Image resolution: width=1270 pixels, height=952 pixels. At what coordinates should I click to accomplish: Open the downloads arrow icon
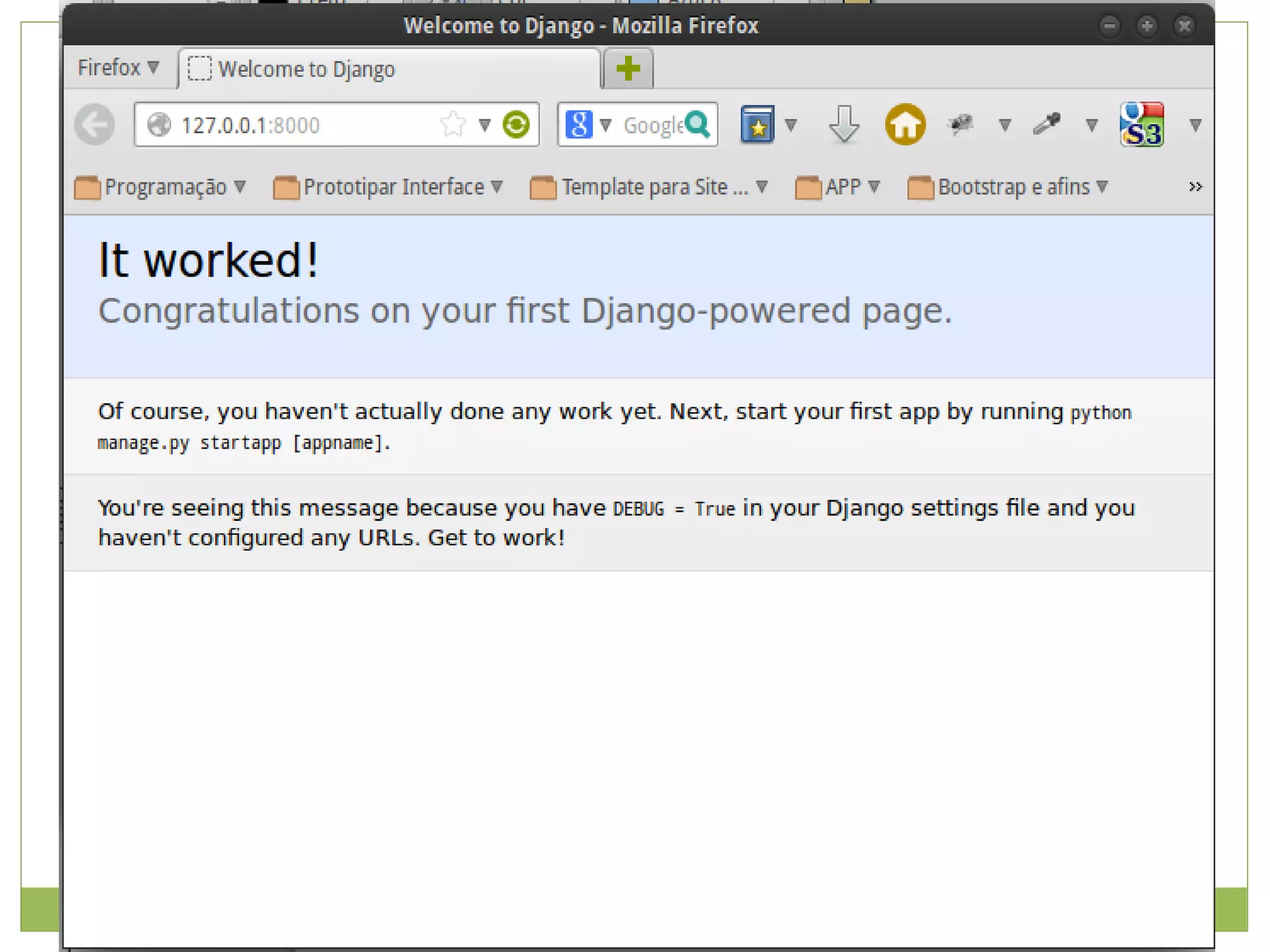[x=843, y=125]
